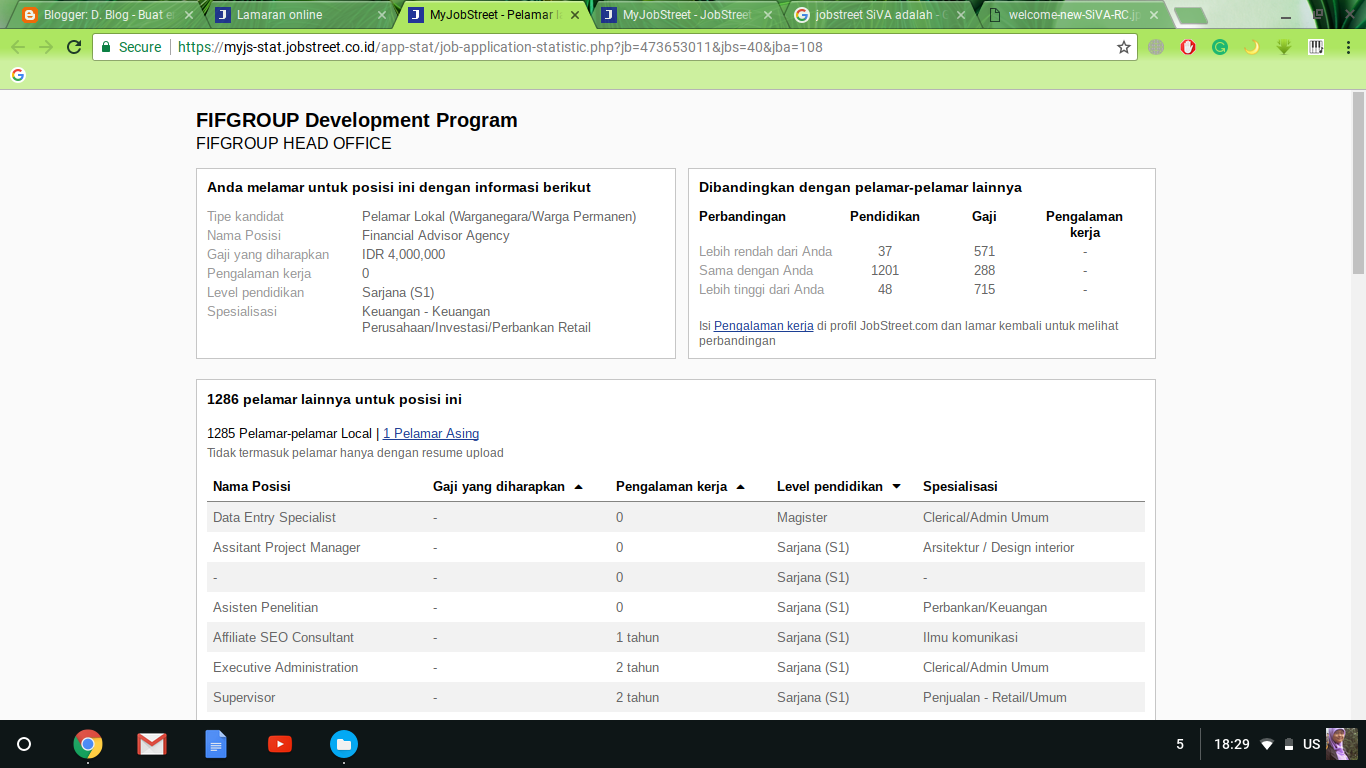The height and width of the screenshot is (768, 1366).
Task: Click Arsitektur / Design interior cell
Action: pyautogui.click(x=999, y=548)
